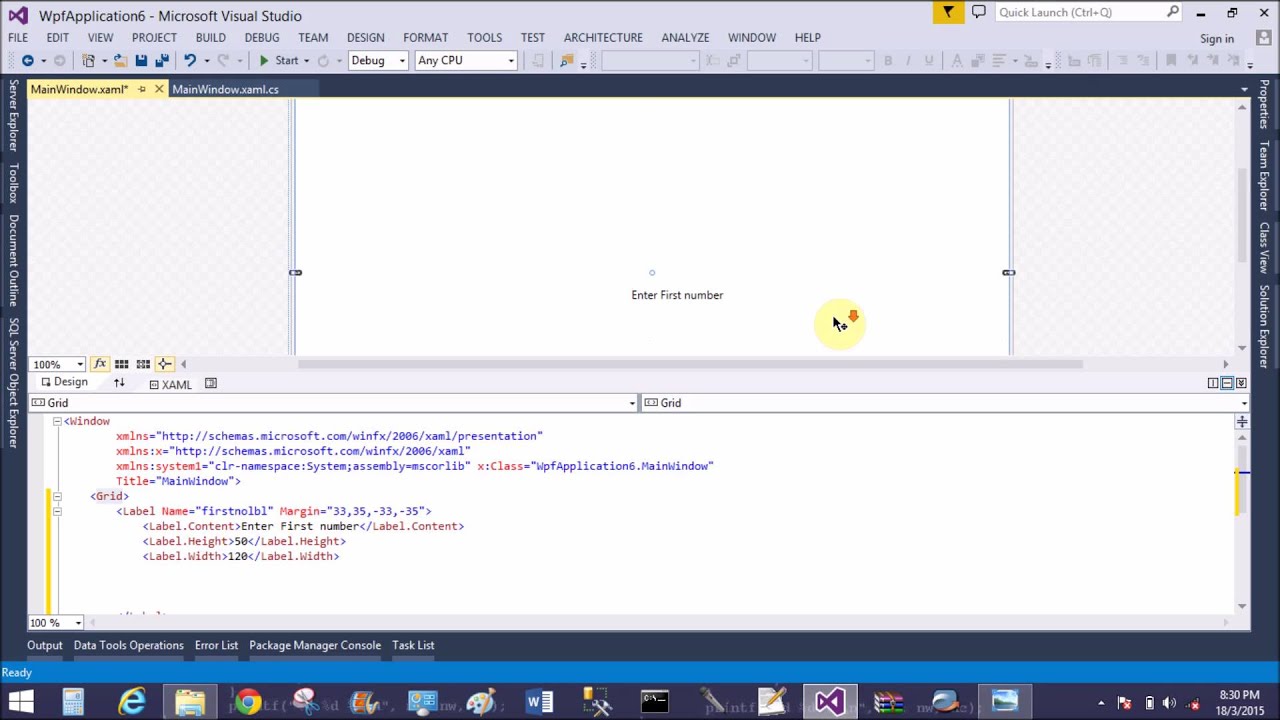Image resolution: width=1280 pixels, height=720 pixels.
Task: Click the swap panes arrows icon
Action: click(x=119, y=383)
